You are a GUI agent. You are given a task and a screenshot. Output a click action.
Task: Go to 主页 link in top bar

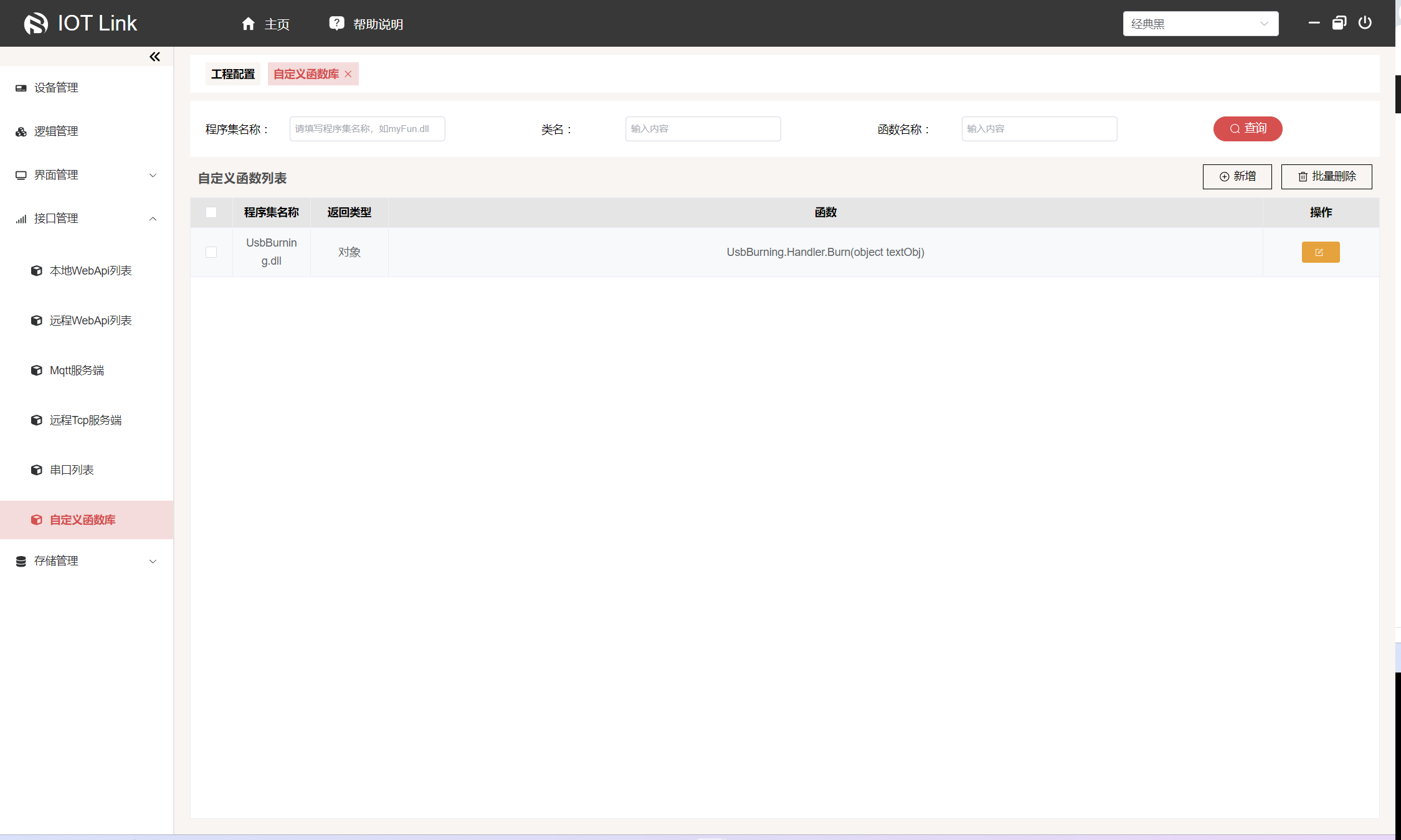click(277, 24)
